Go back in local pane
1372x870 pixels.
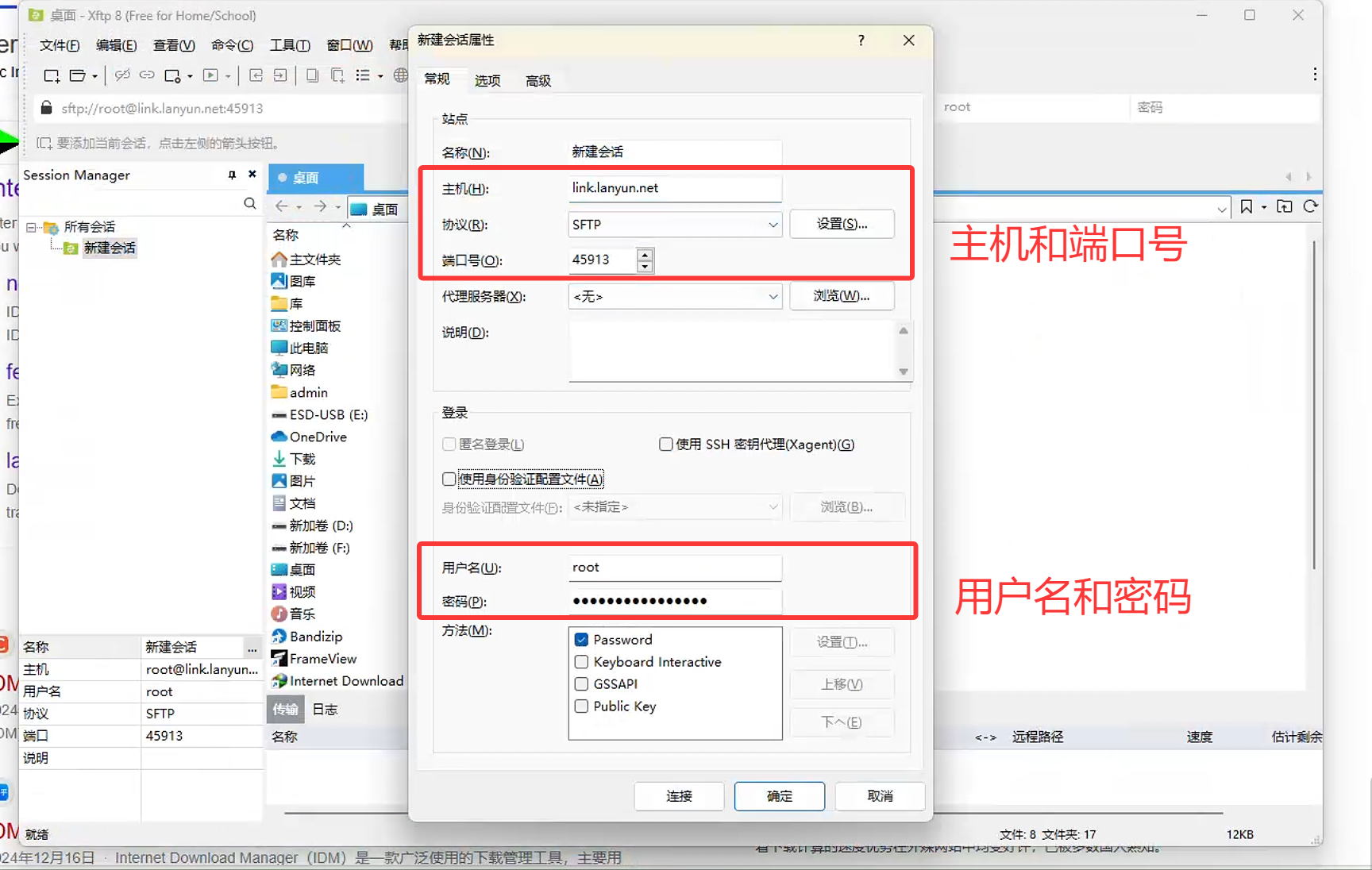pyautogui.click(x=281, y=206)
